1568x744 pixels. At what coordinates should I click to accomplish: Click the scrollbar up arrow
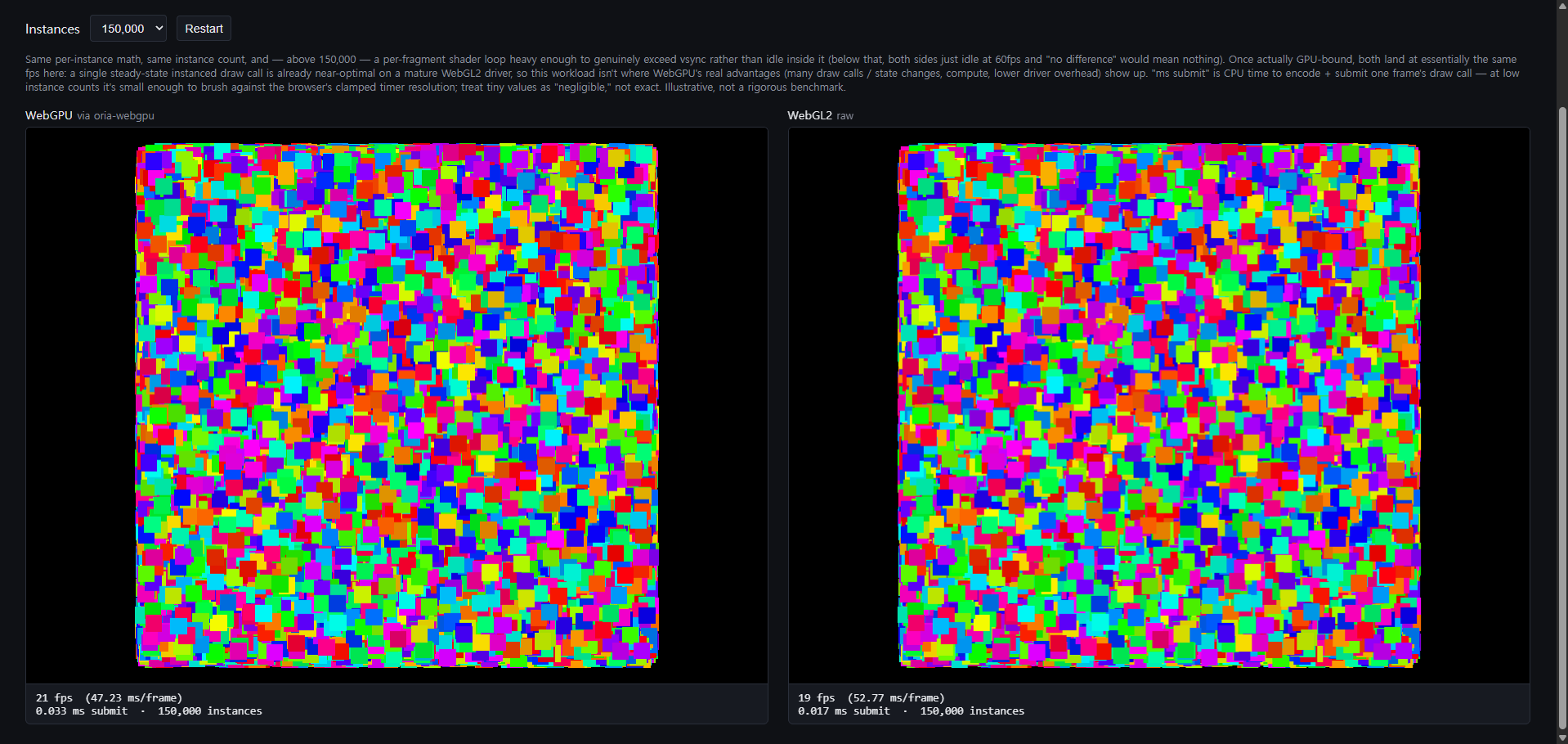tap(1562, 6)
